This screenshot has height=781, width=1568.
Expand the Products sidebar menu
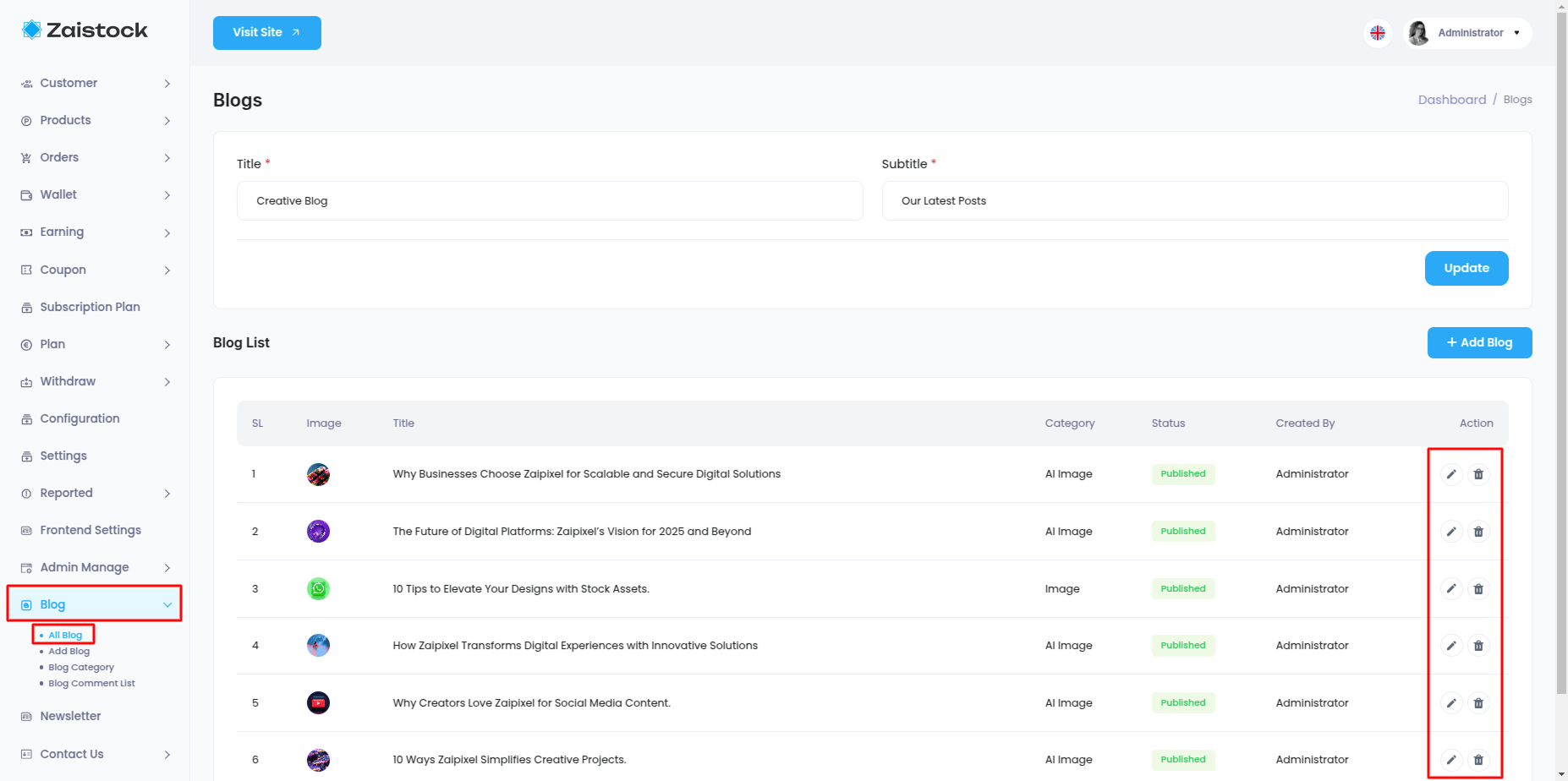coord(95,120)
